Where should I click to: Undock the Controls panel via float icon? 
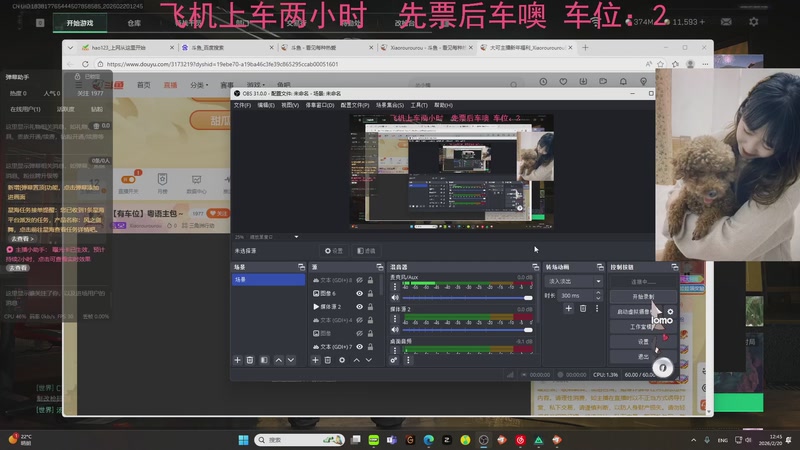(674, 267)
